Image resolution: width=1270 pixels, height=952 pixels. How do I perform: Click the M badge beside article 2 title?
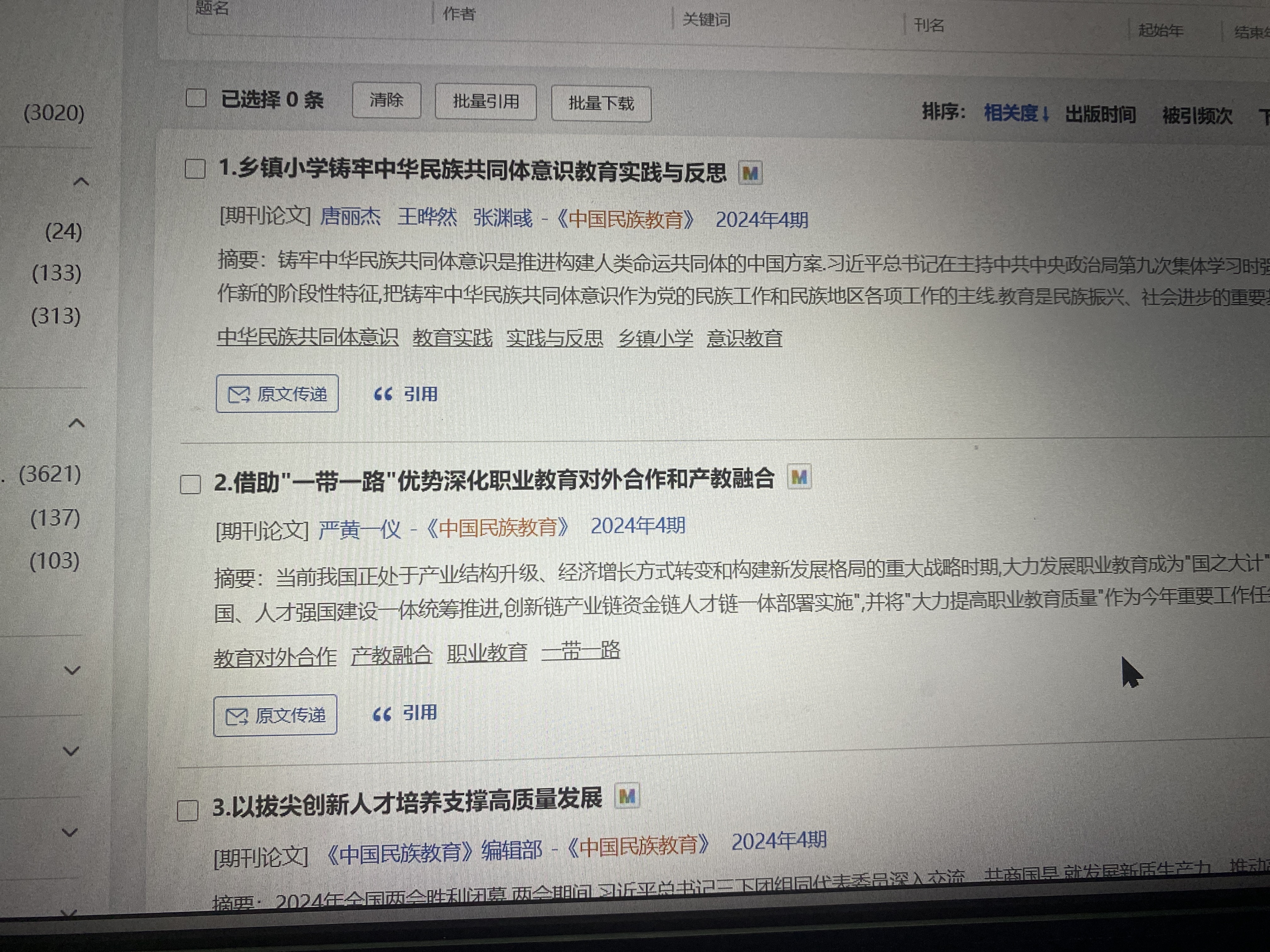click(x=798, y=477)
